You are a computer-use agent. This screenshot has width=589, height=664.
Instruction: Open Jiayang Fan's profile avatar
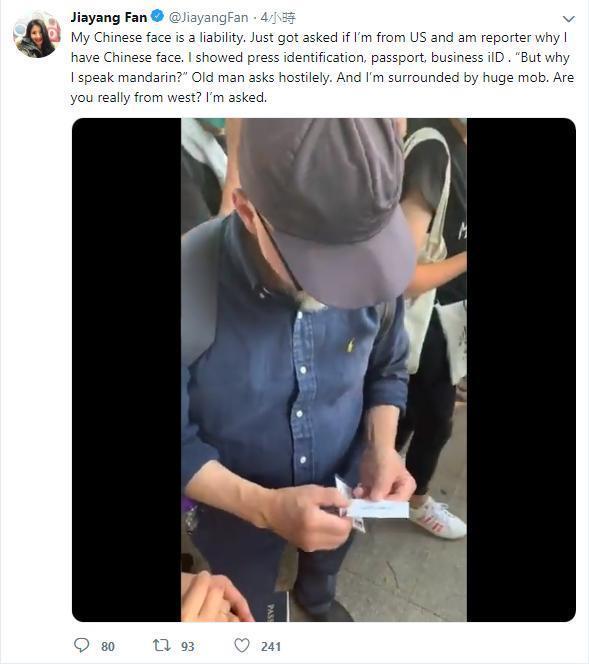coord(37,35)
